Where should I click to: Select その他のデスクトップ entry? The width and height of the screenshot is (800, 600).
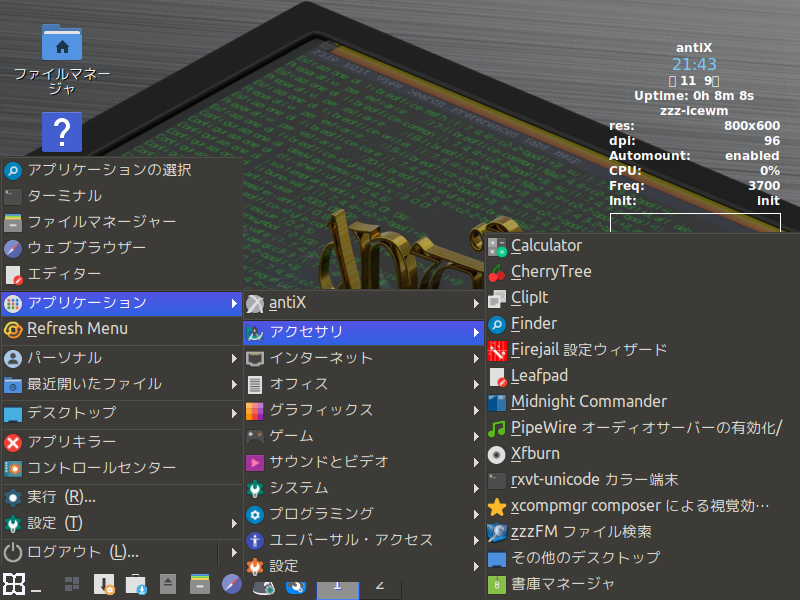point(642,558)
